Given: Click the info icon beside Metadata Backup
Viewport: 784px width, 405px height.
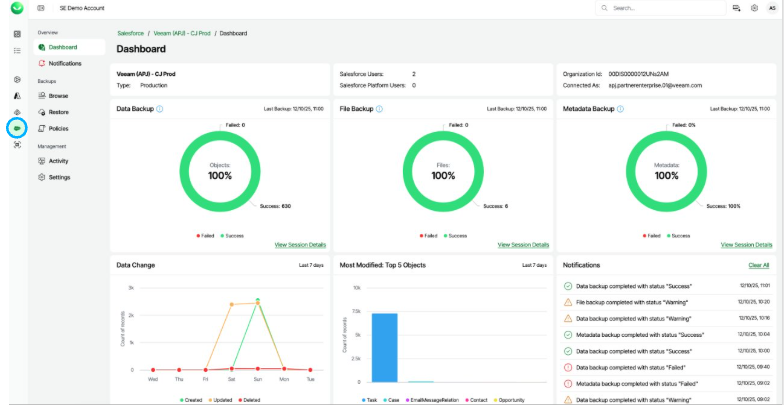Looking at the screenshot, I should [621, 108].
